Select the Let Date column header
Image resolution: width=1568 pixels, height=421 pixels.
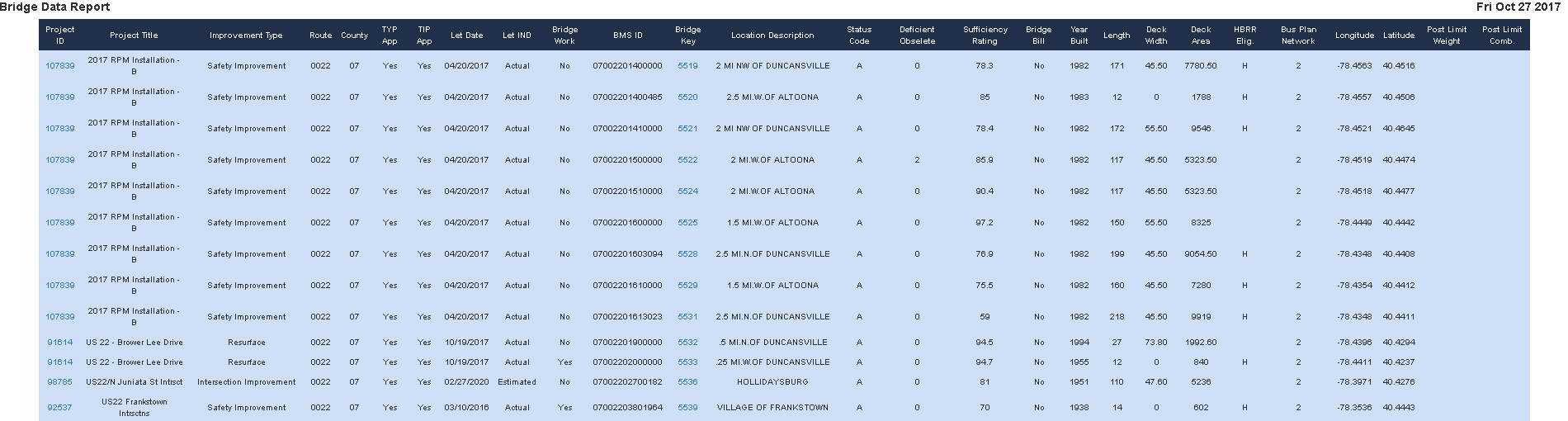(x=466, y=35)
